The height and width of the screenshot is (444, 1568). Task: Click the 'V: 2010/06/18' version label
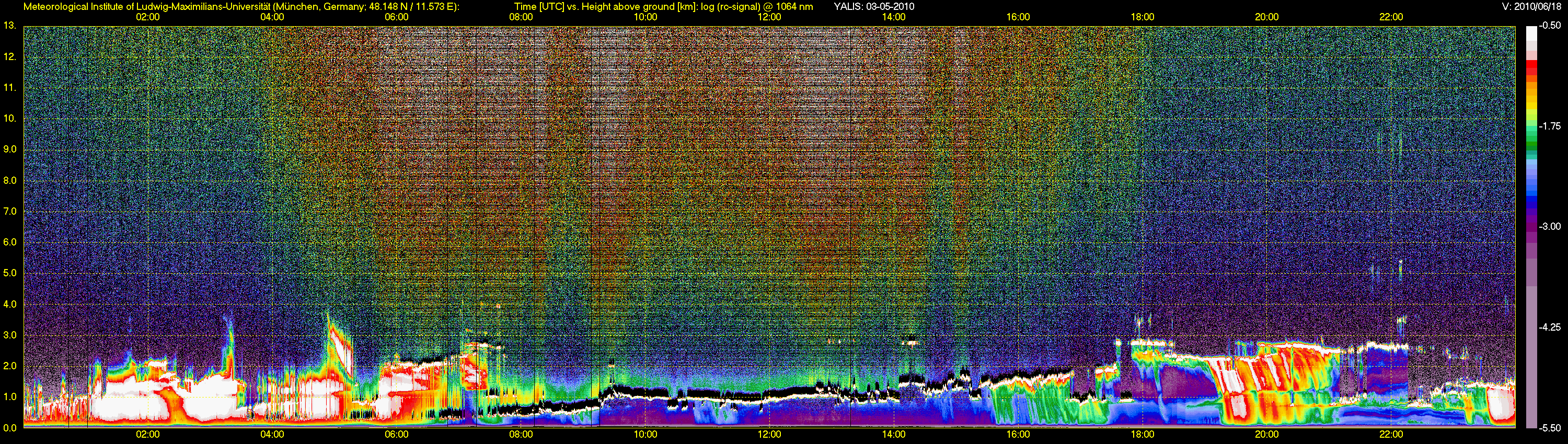1532,7
